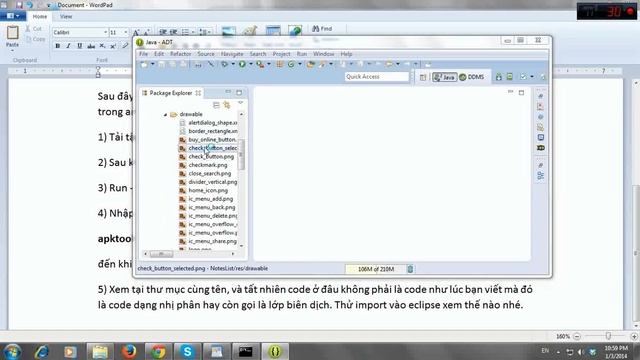Click the Android SDK Manager icon
This screenshot has height=360, width=640.
point(498,77)
